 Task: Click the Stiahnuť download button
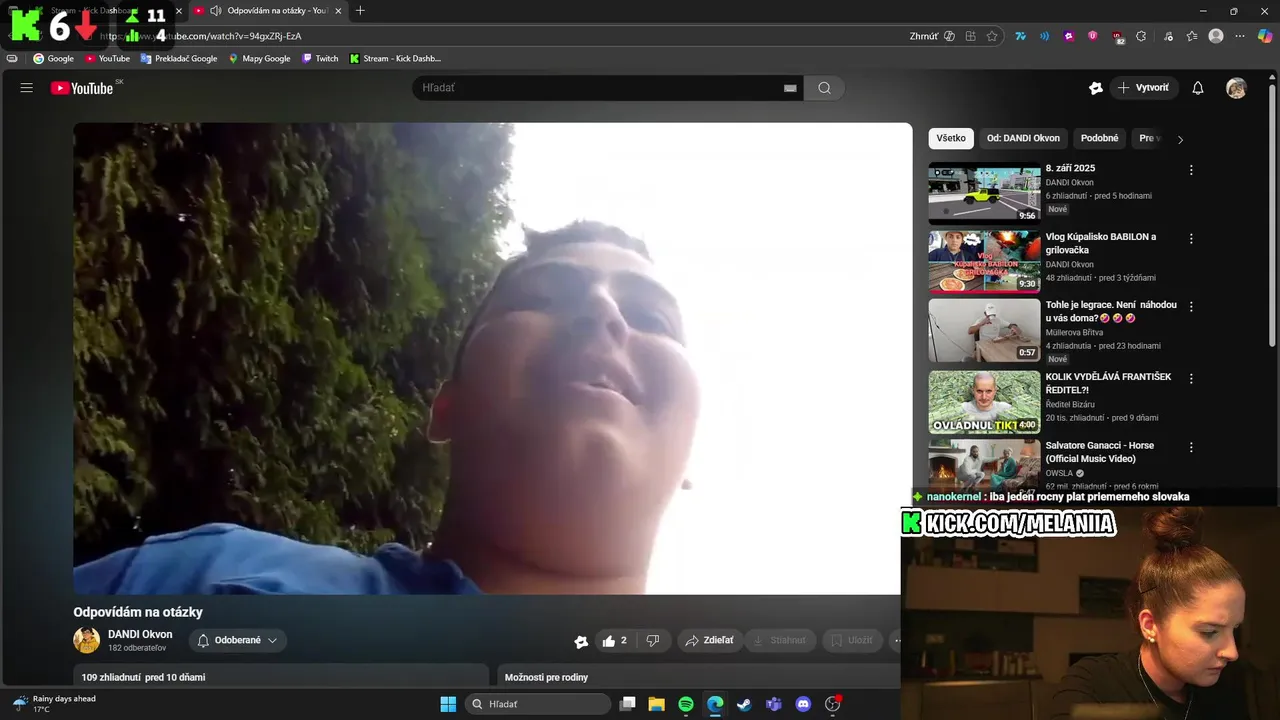pyautogui.click(x=780, y=641)
